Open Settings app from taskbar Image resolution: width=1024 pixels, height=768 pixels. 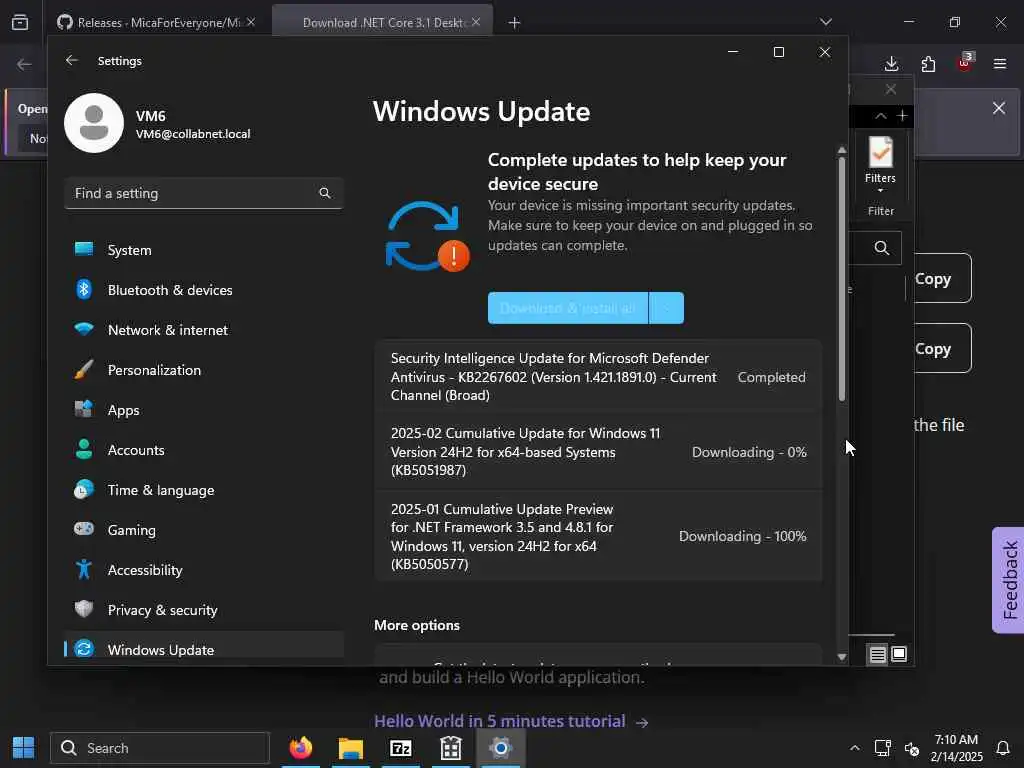(501, 748)
